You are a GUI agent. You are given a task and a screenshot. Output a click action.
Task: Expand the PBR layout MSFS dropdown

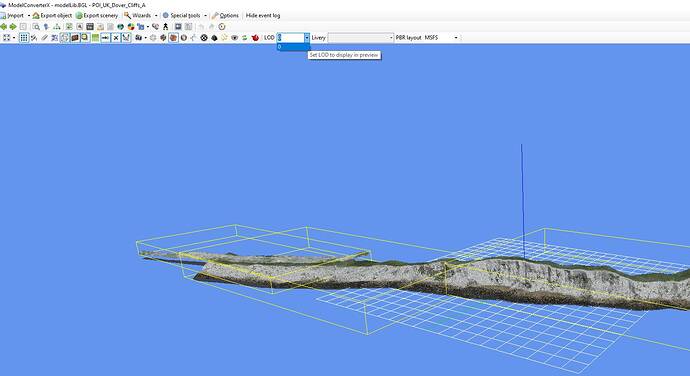[456, 38]
